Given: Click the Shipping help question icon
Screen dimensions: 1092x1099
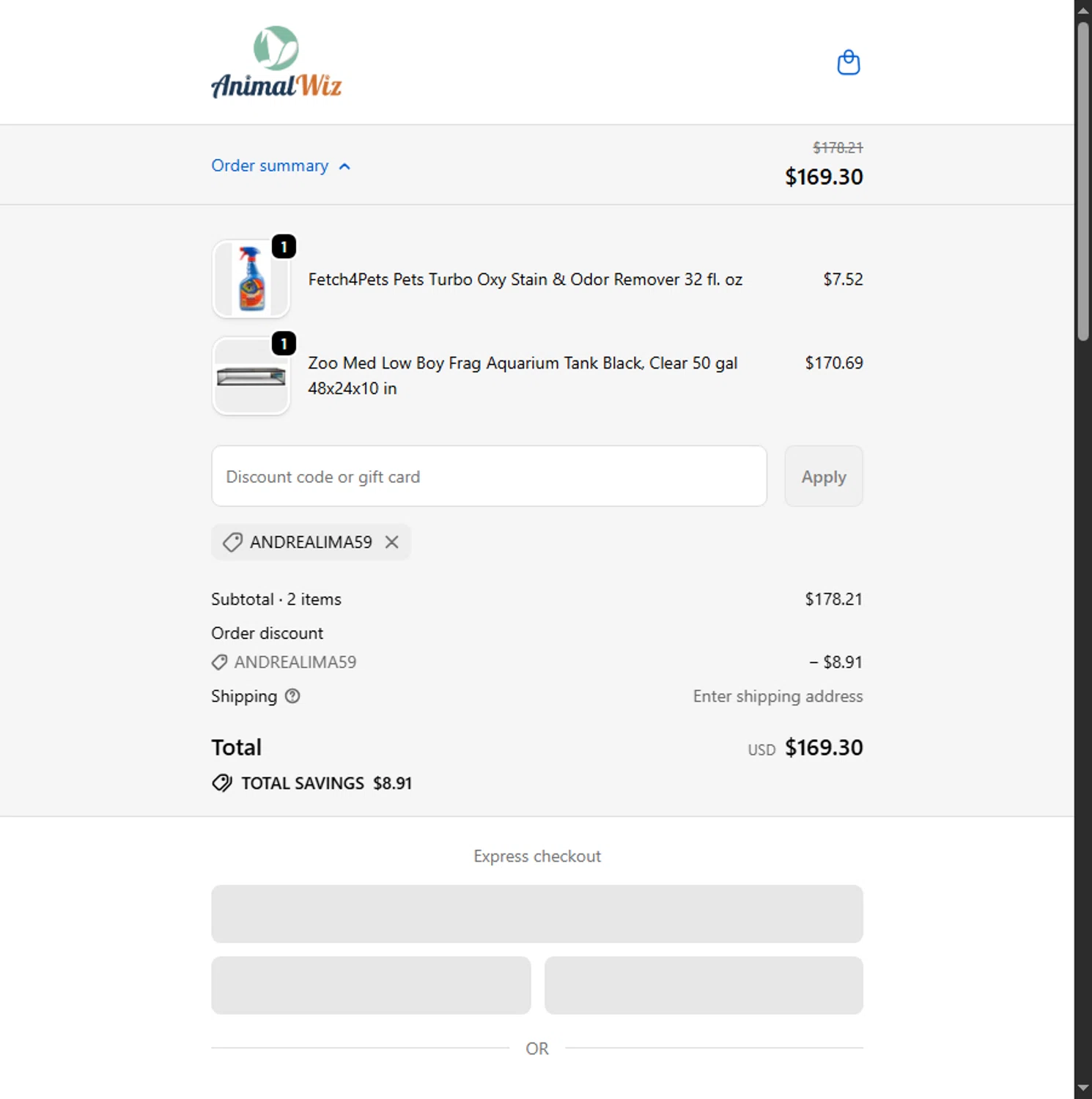Looking at the screenshot, I should (x=292, y=696).
